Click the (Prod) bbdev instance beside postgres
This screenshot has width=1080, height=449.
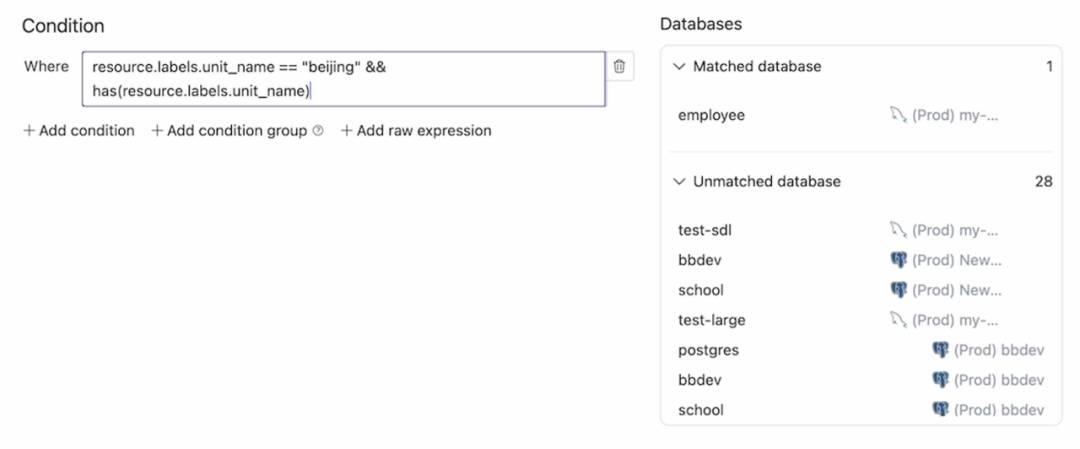click(999, 350)
